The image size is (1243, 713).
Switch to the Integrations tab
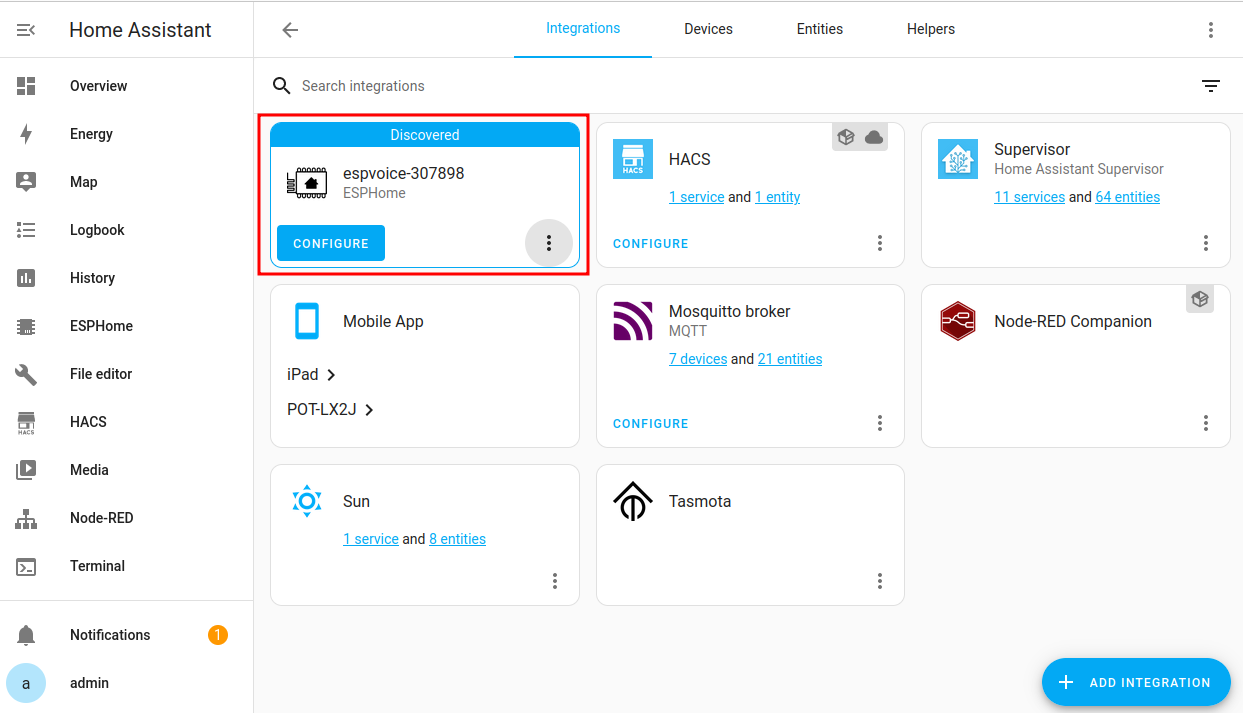[x=583, y=29]
